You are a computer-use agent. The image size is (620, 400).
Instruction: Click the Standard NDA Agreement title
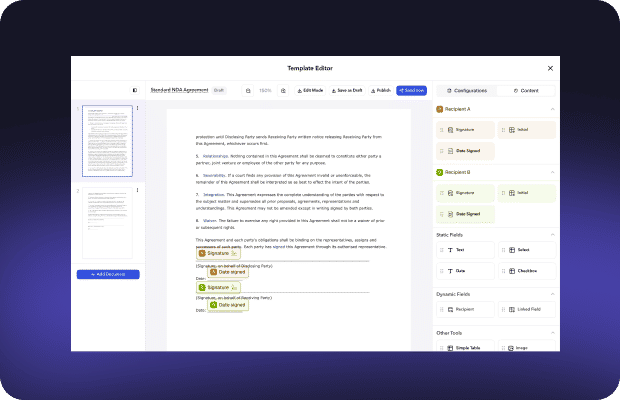(179, 90)
